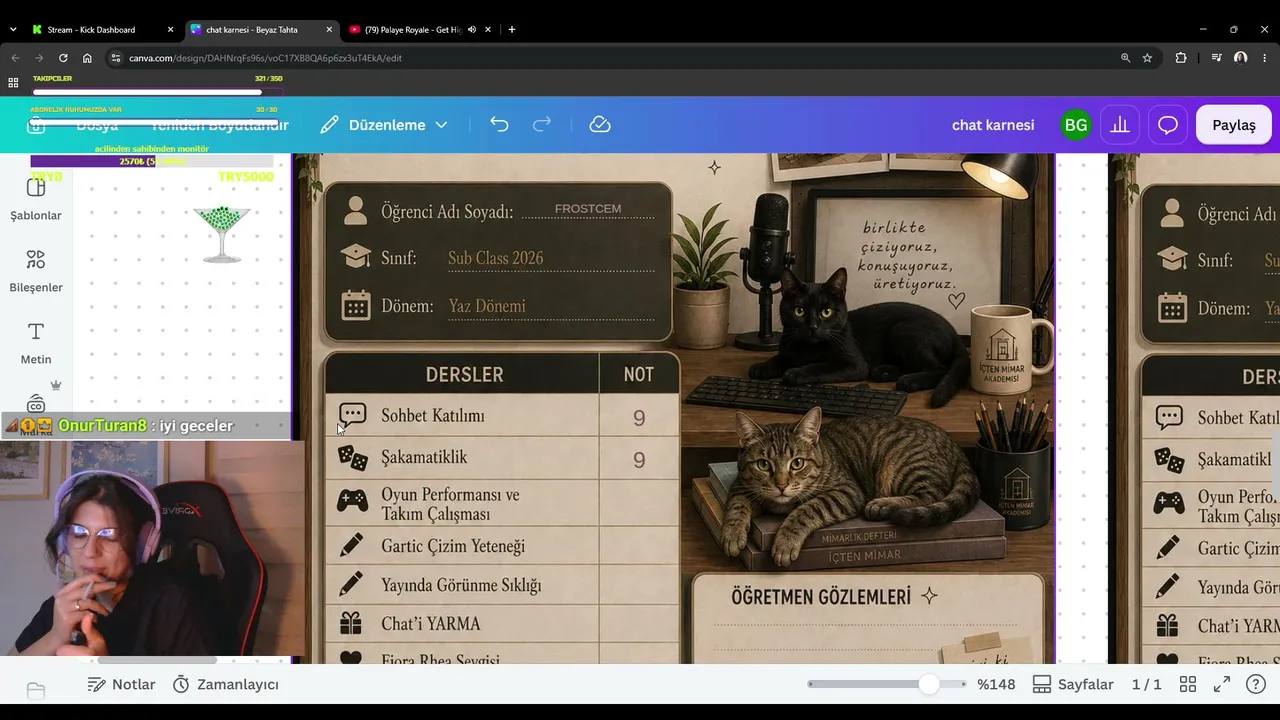The width and height of the screenshot is (1280, 720).
Task: Select the gamepad icon beside Oyun Performansı
Action: pos(352,500)
